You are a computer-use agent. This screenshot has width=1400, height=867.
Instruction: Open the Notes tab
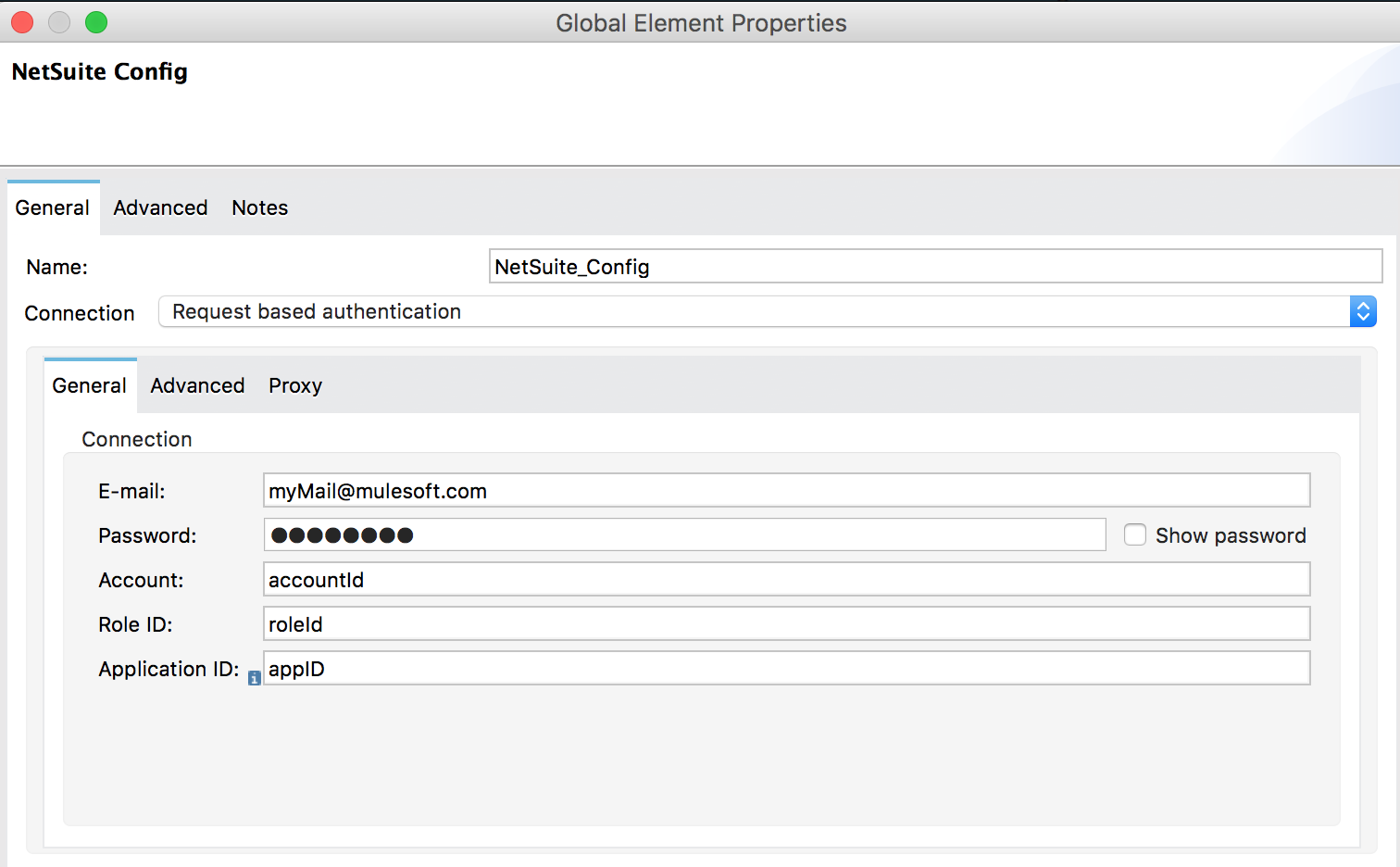tap(259, 207)
